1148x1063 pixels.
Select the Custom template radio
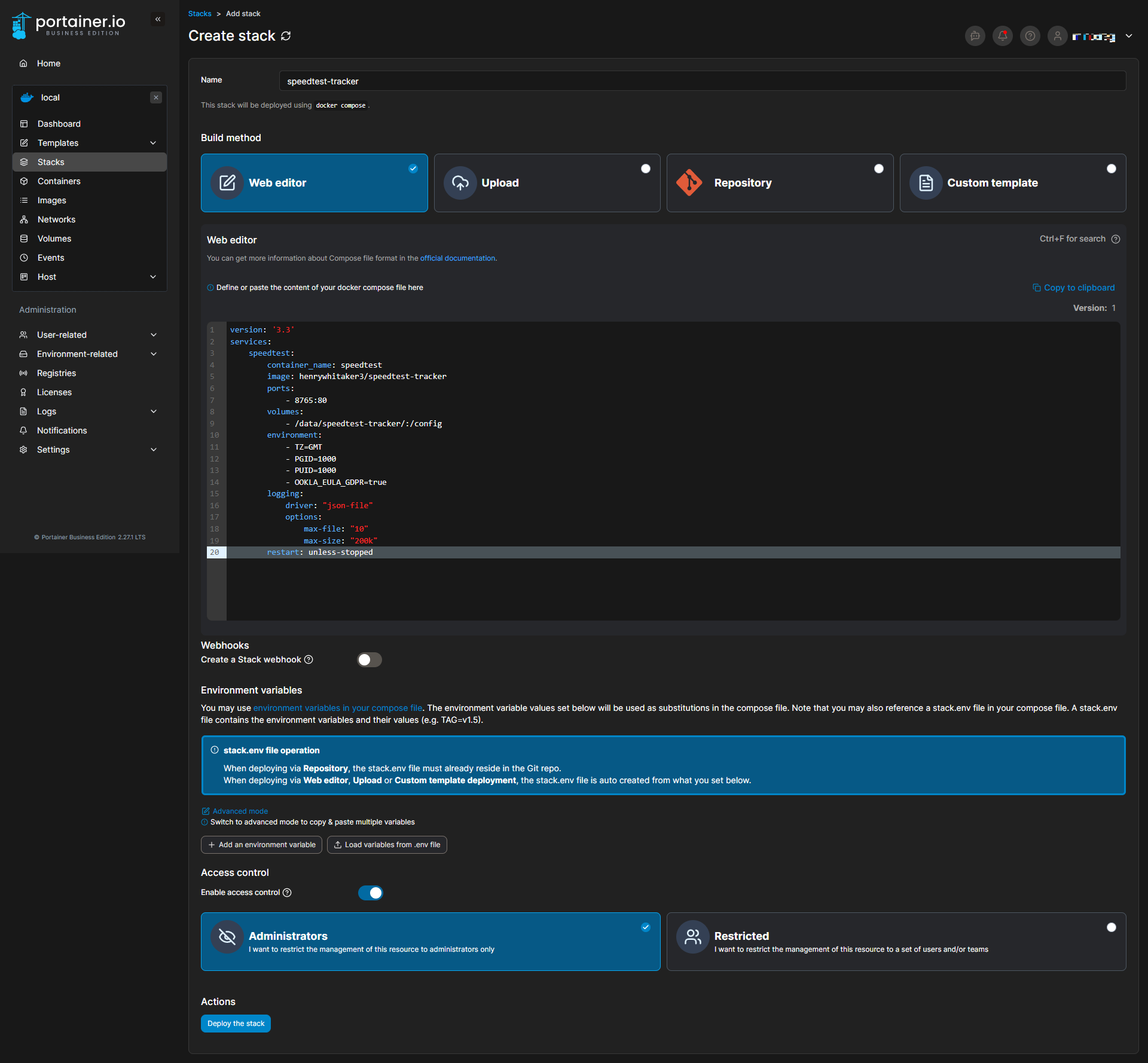pos(1112,169)
